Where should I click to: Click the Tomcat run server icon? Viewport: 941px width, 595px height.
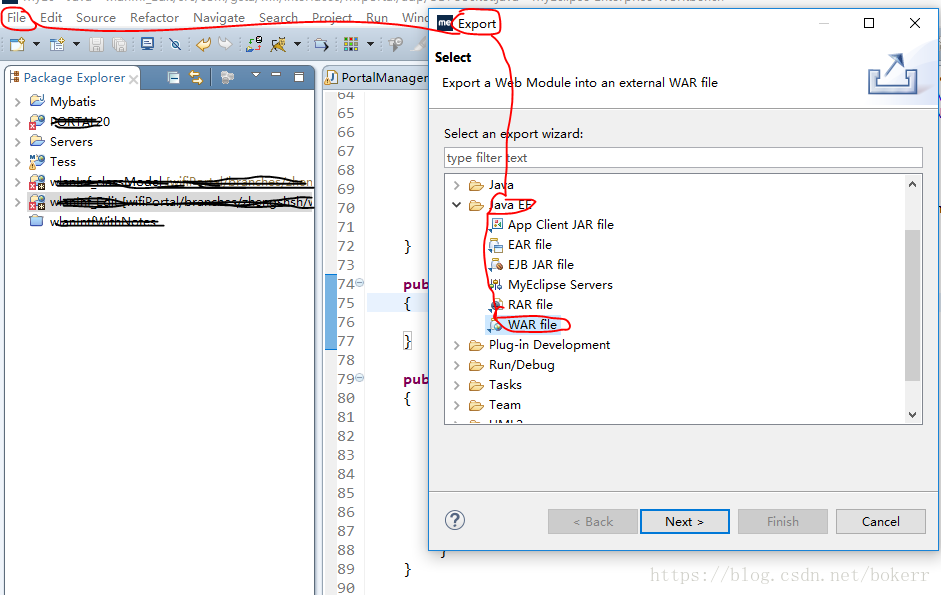point(278,44)
